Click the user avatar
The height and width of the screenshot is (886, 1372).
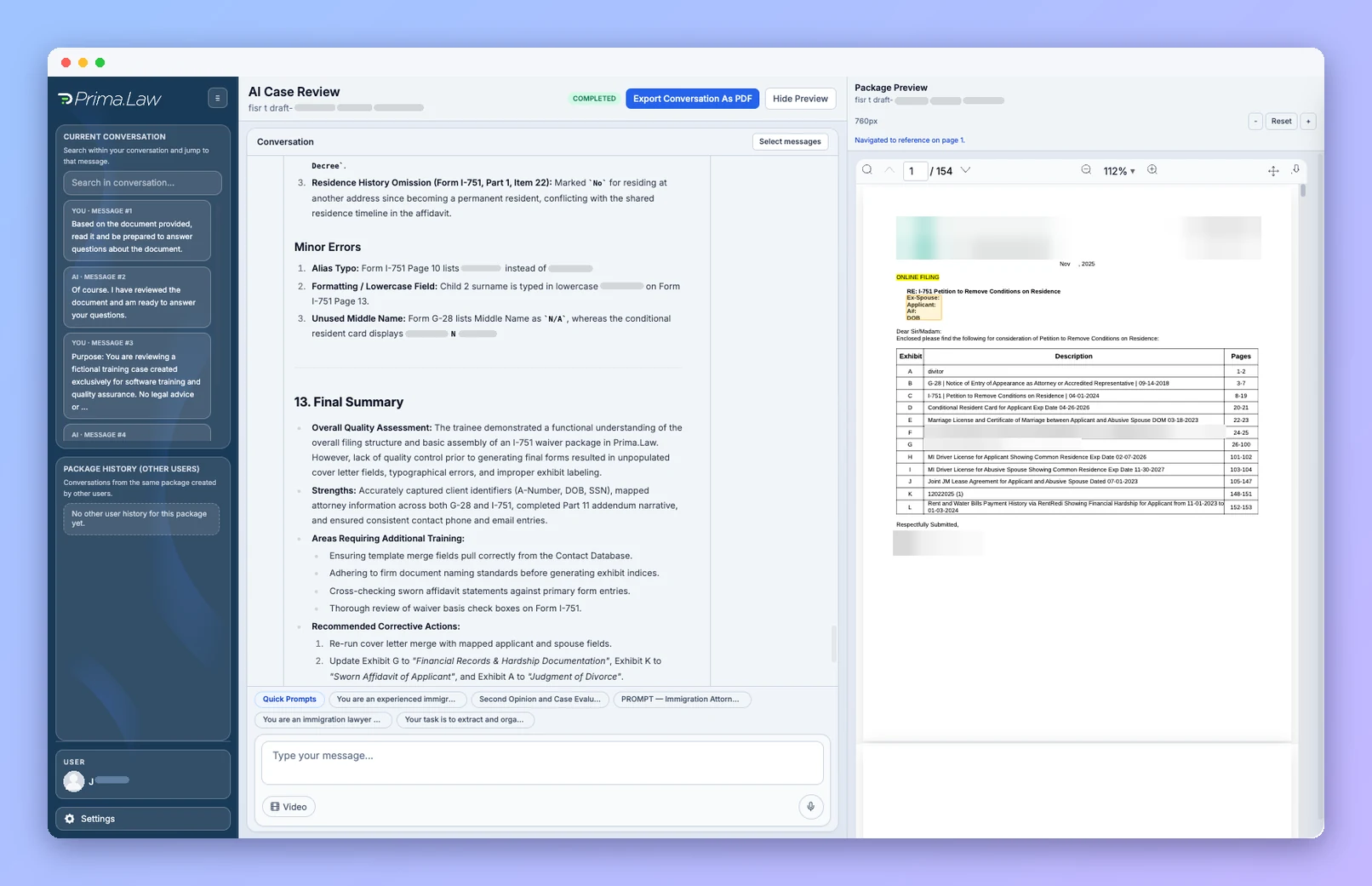pyautogui.click(x=74, y=781)
